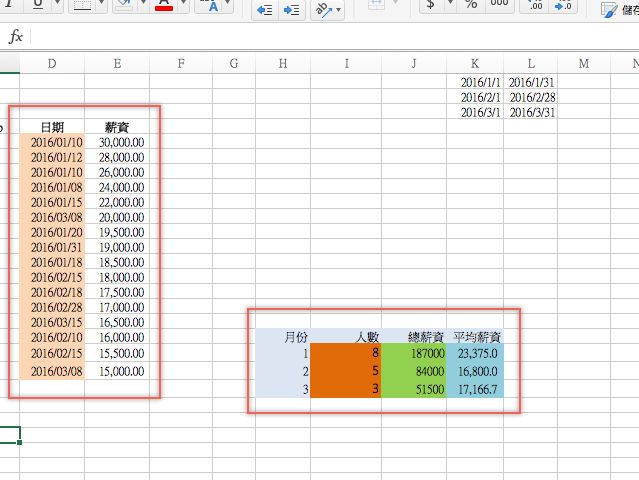The width and height of the screenshot is (639, 480).
Task: Select the cell with date 2016/01/08
Action: (52, 187)
